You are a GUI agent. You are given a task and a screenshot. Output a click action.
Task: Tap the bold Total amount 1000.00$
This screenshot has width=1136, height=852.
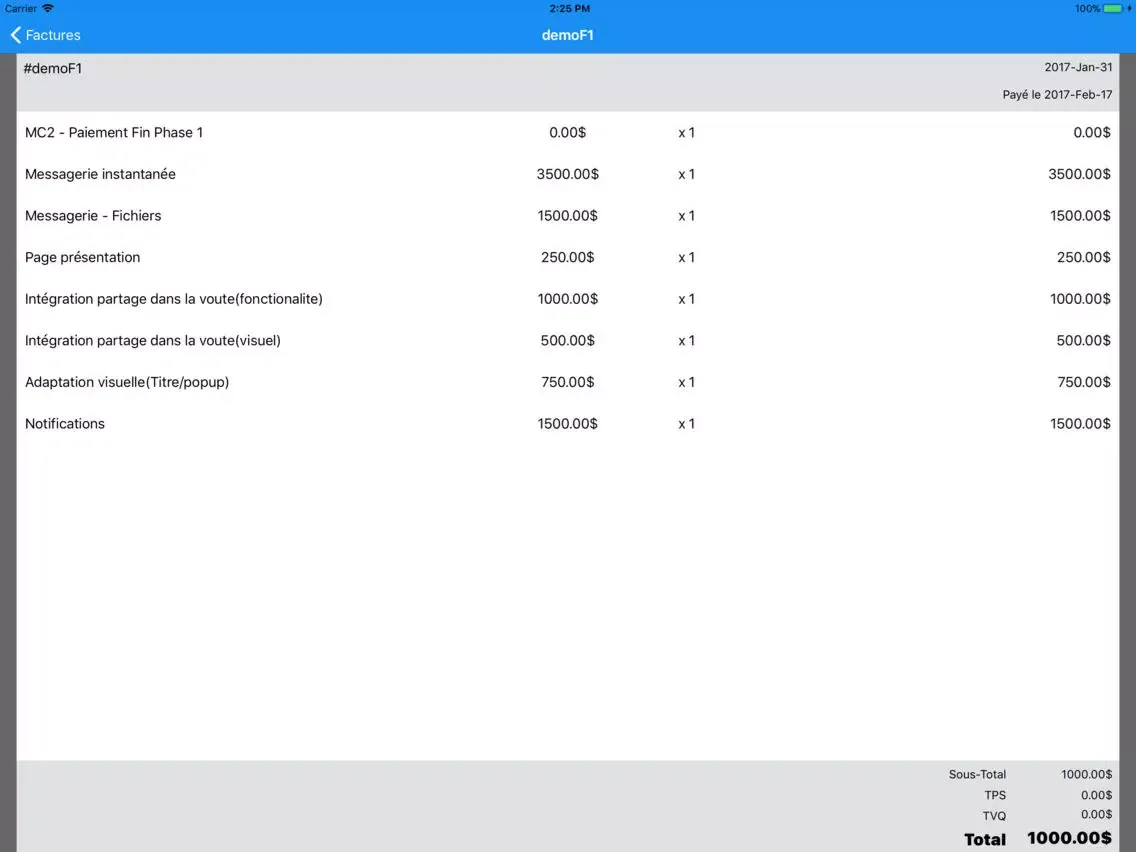point(1069,838)
